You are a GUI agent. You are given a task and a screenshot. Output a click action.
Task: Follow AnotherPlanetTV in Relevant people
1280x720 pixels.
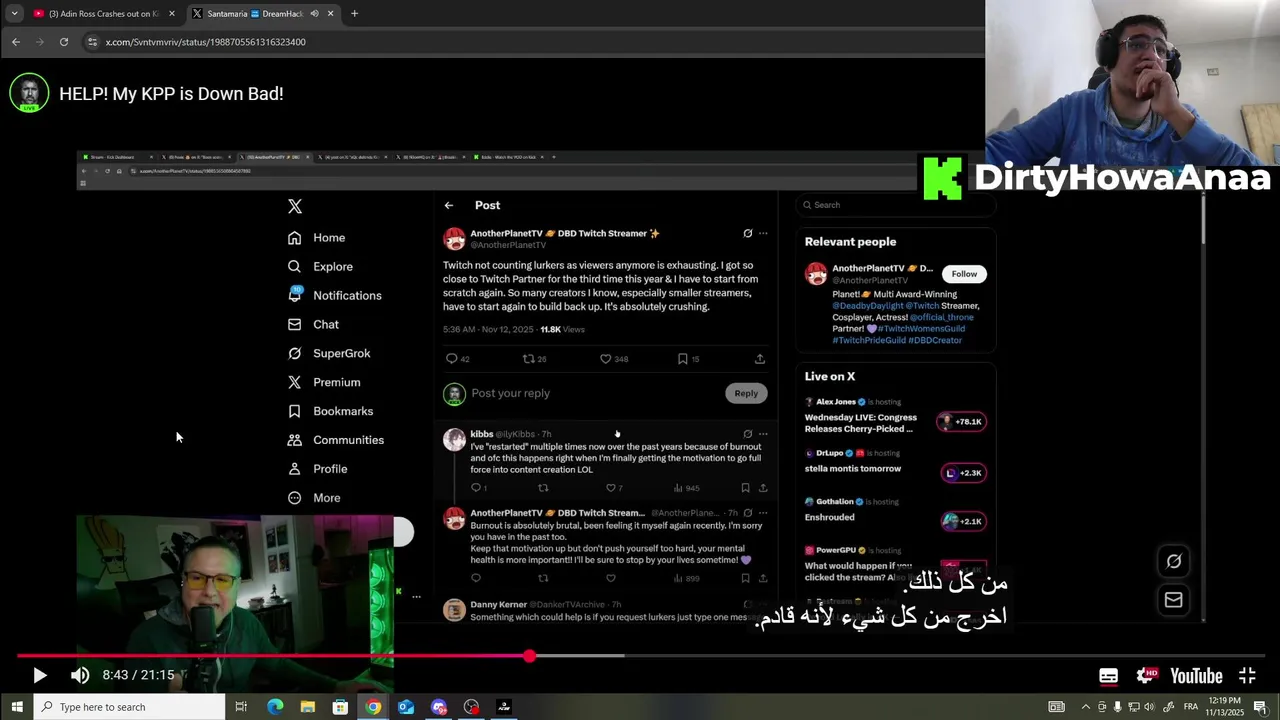point(964,274)
